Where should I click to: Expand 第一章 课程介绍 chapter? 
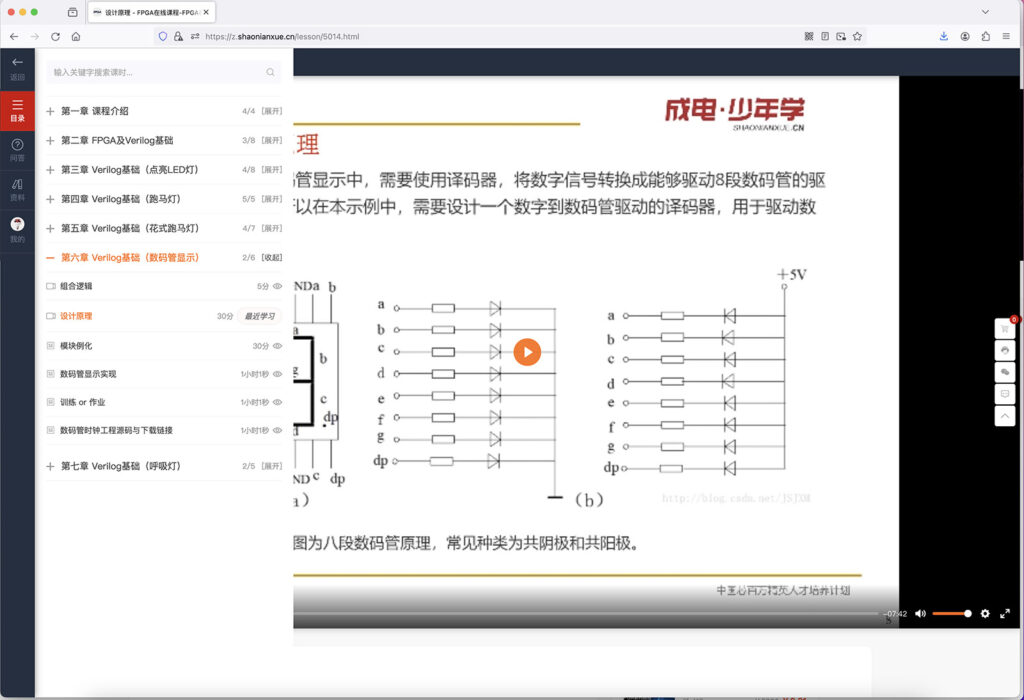[271, 111]
